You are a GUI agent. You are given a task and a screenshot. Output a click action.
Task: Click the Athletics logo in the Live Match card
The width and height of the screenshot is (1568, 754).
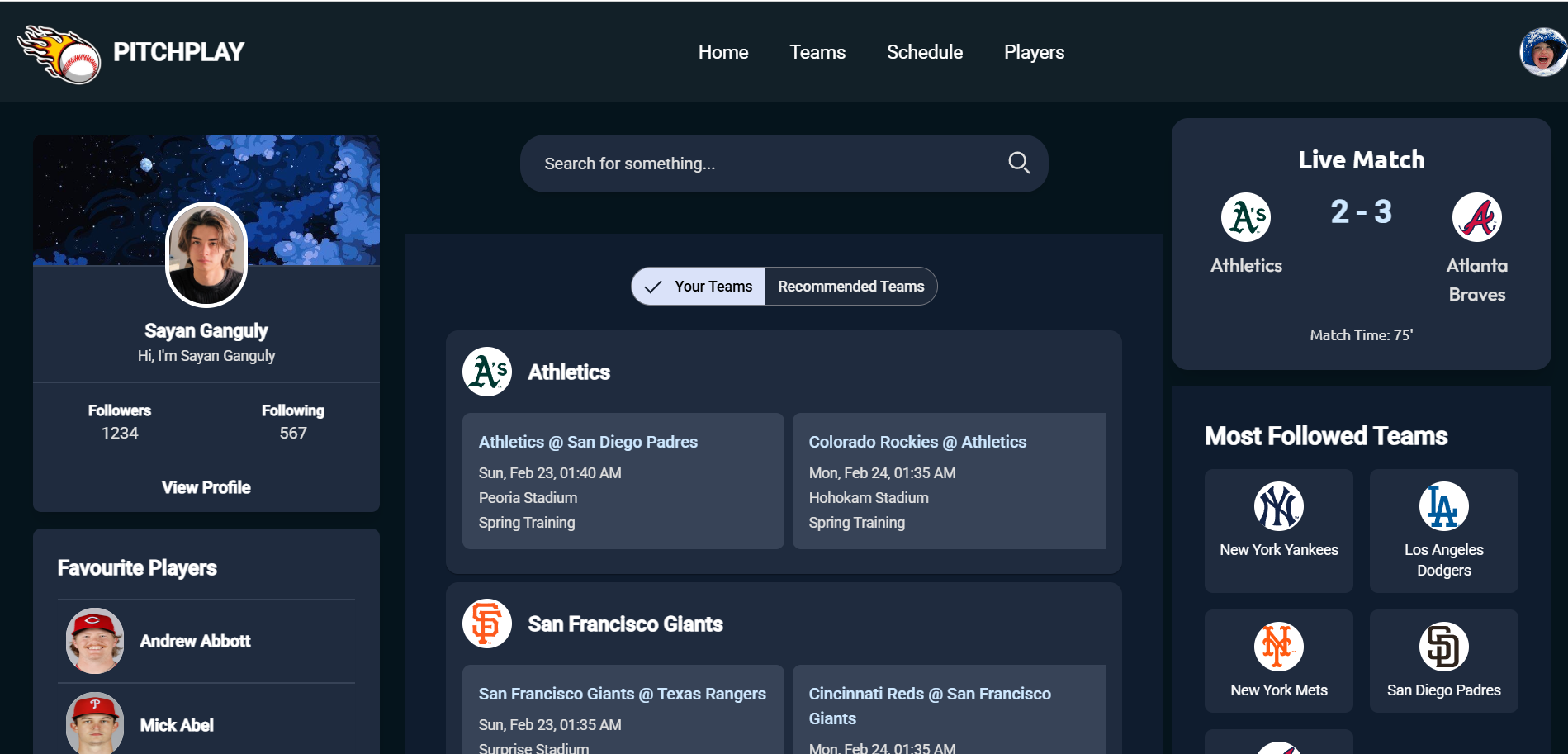click(1246, 217)
